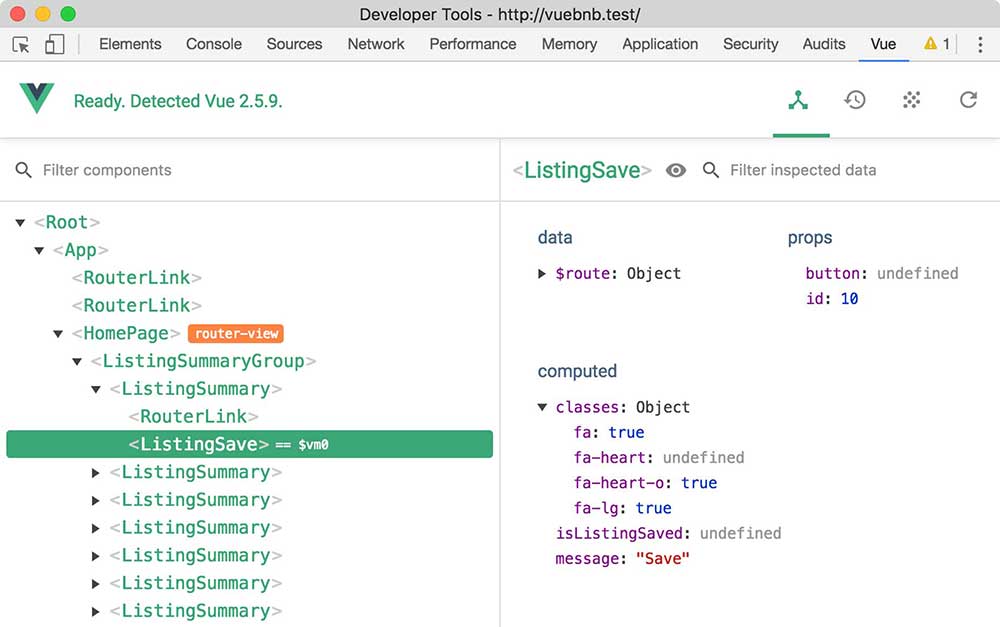Click the search icon beside Filter components

24,170
